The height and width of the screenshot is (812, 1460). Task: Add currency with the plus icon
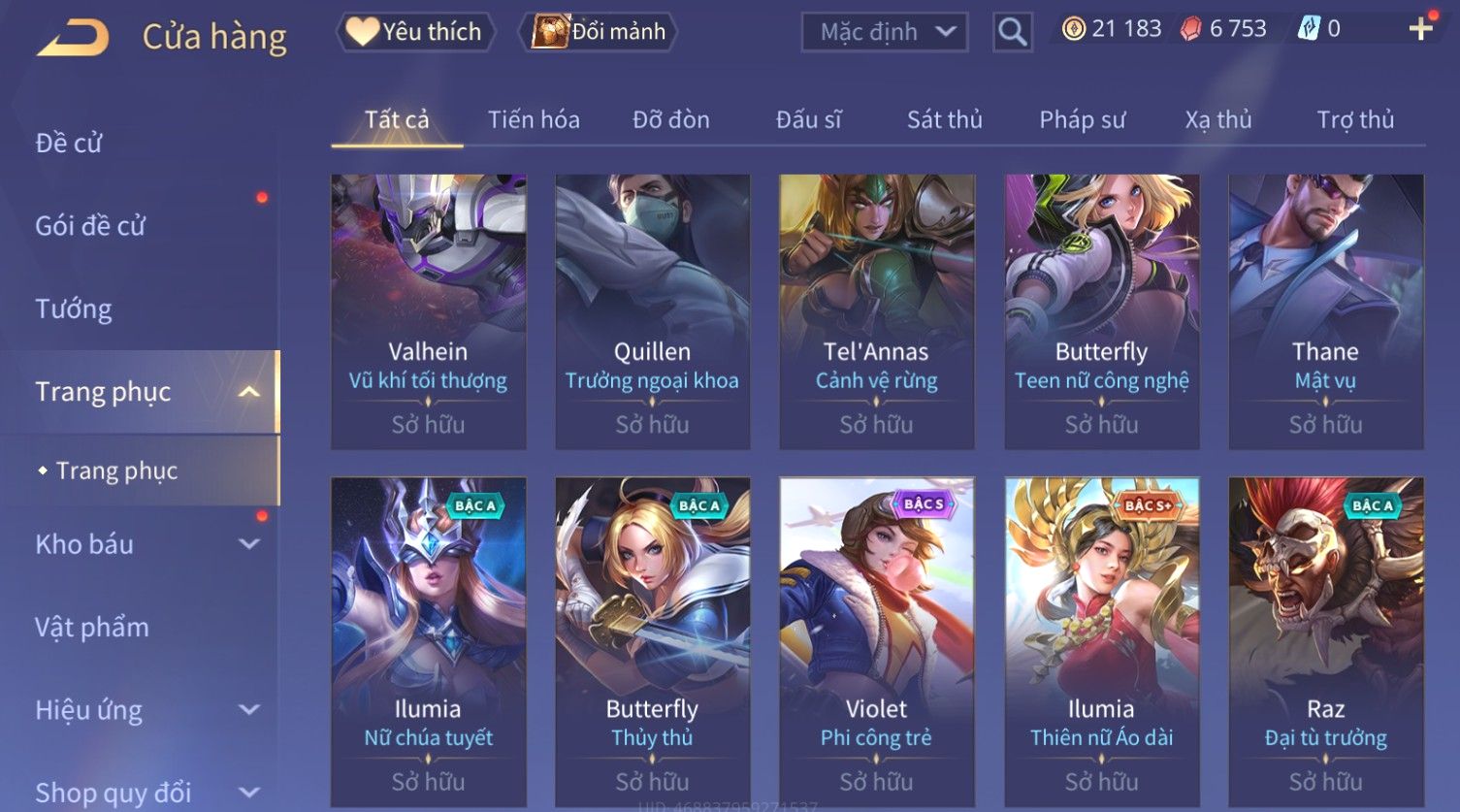point(1421,29)
